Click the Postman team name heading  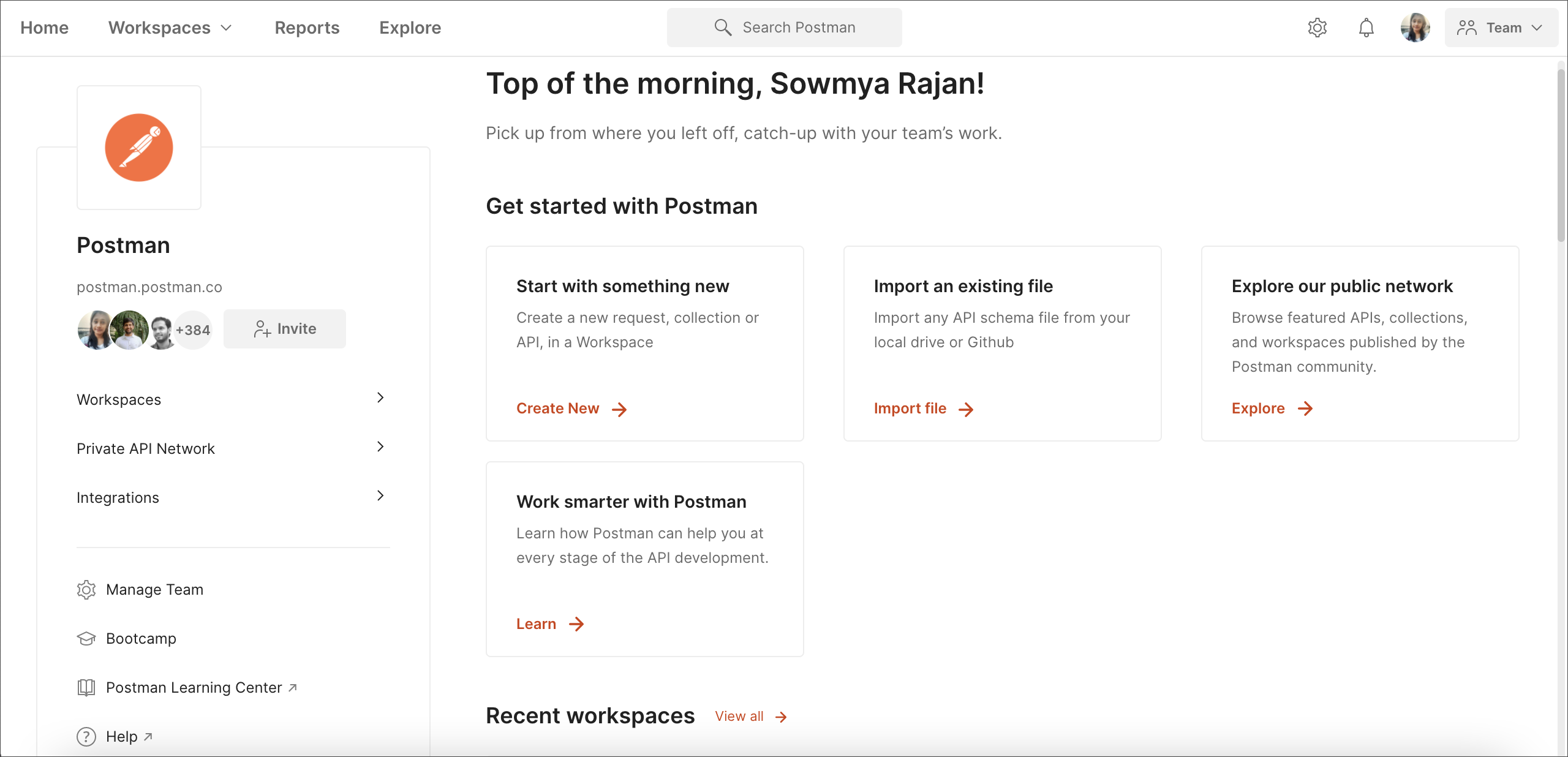[x=123, y=246]
